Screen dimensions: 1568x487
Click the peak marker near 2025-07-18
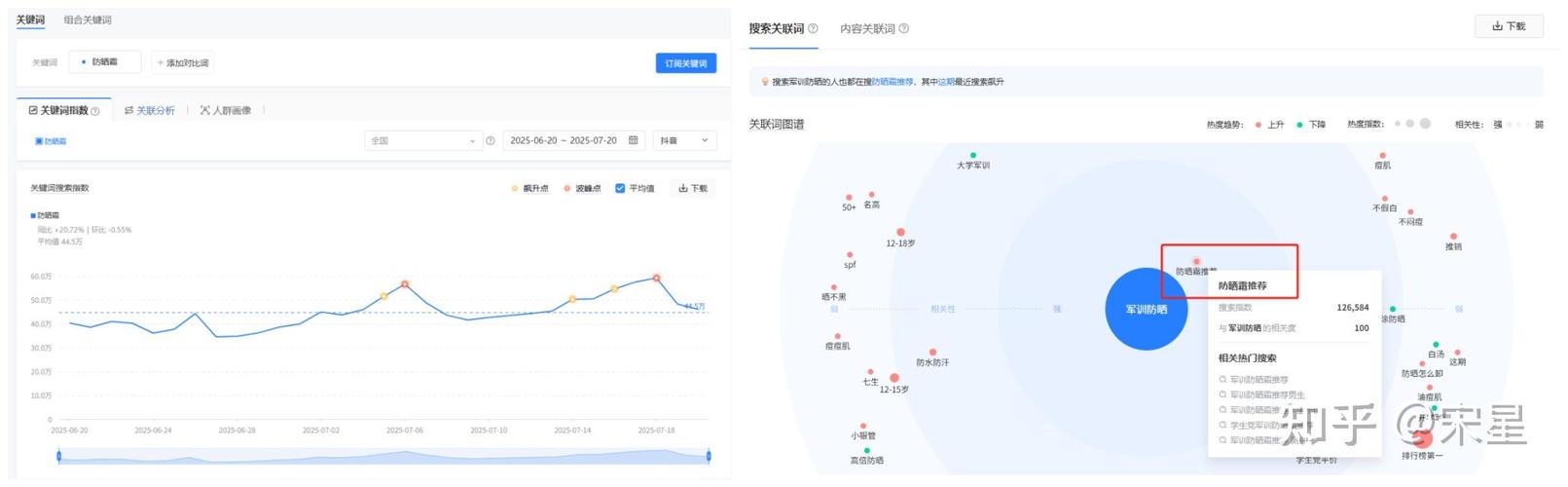[x=657, y=278]
